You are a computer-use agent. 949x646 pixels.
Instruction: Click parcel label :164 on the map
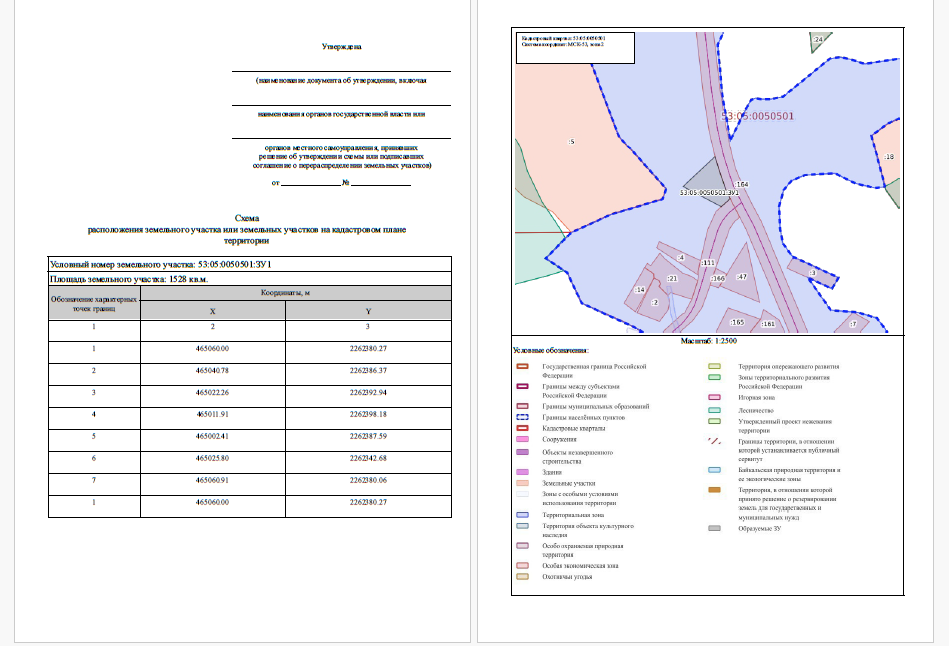click(741, 184)
